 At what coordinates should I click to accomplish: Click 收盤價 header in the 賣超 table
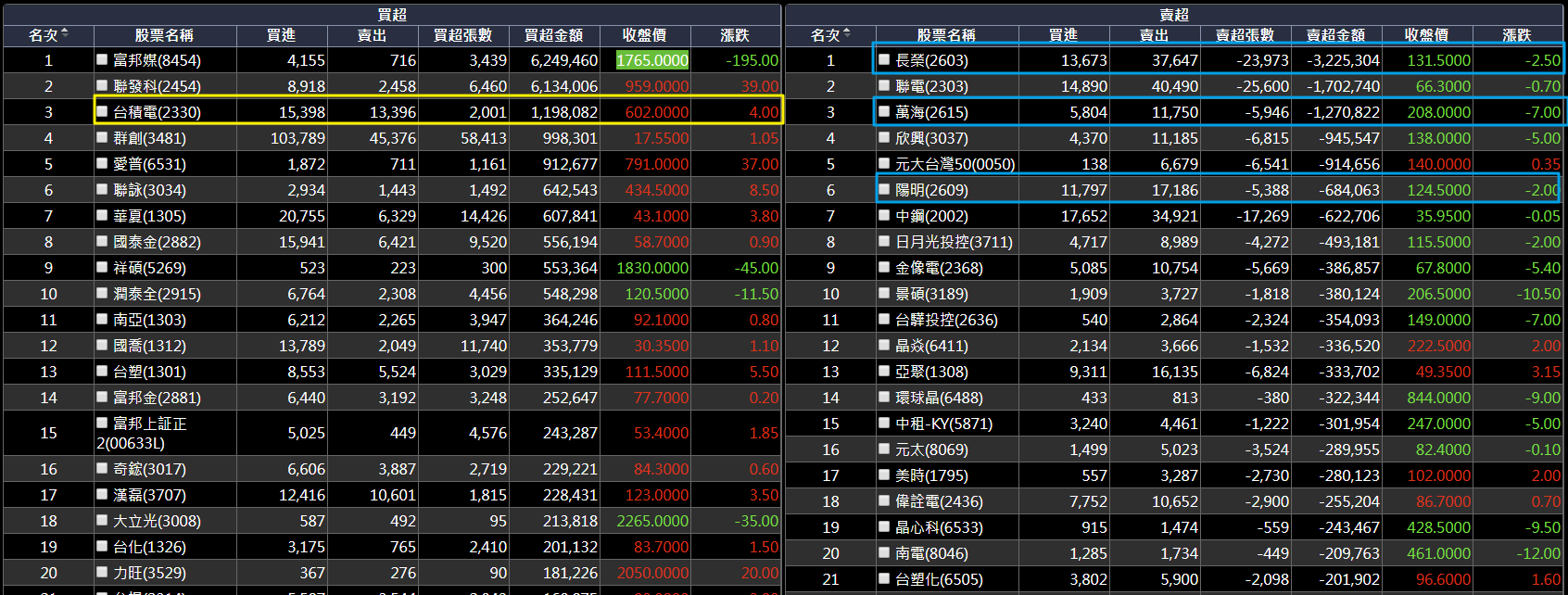(1426, 35)
